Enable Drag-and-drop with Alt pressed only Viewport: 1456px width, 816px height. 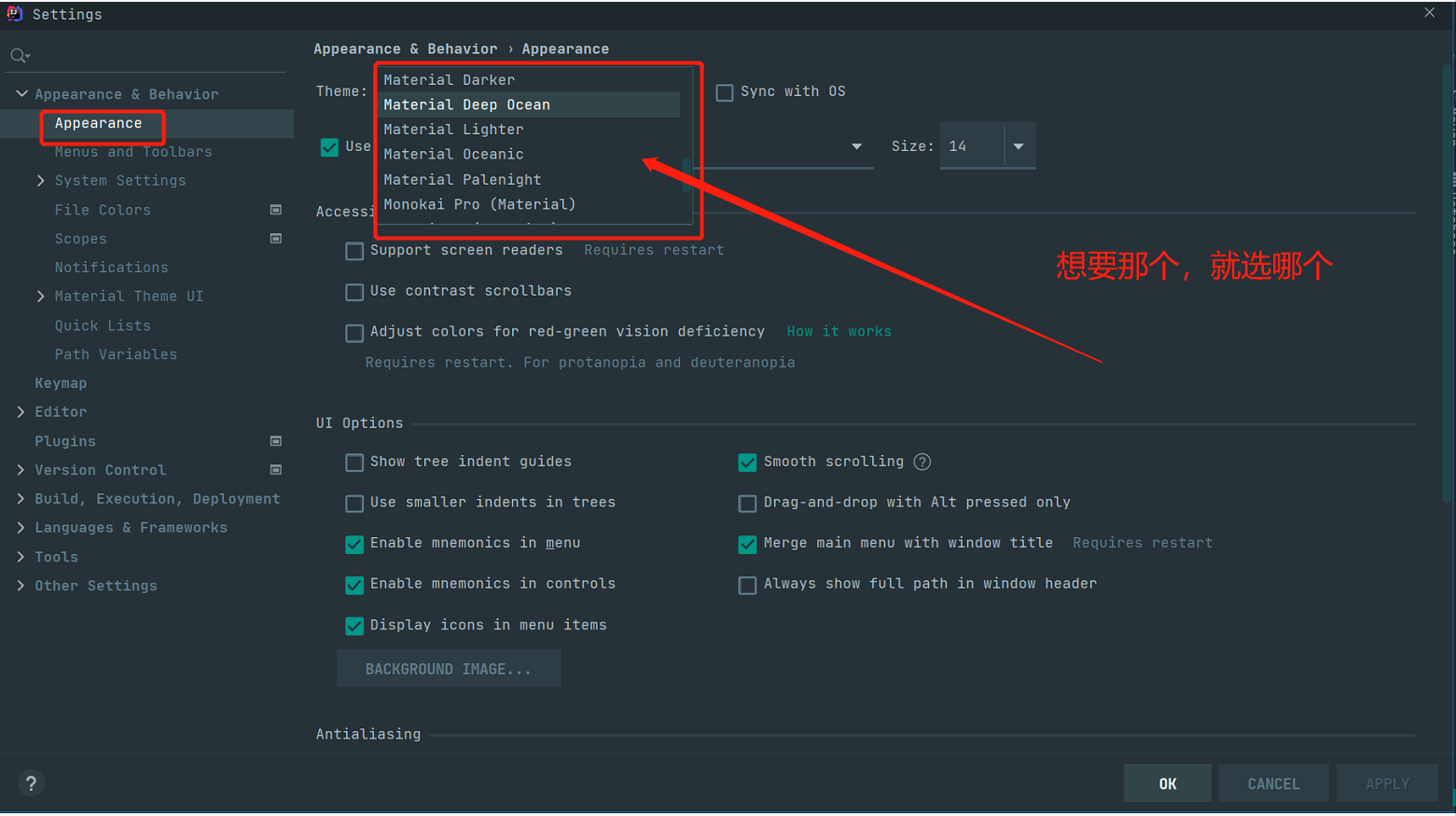[x=747, y=504]
